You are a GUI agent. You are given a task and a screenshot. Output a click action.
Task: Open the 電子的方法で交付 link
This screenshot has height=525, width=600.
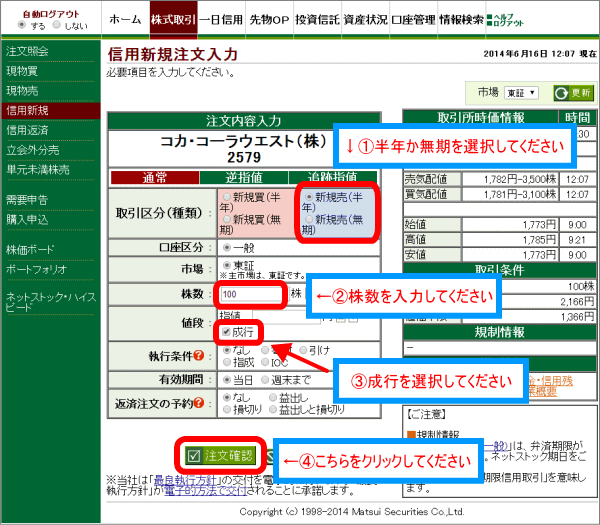point(205,490)
